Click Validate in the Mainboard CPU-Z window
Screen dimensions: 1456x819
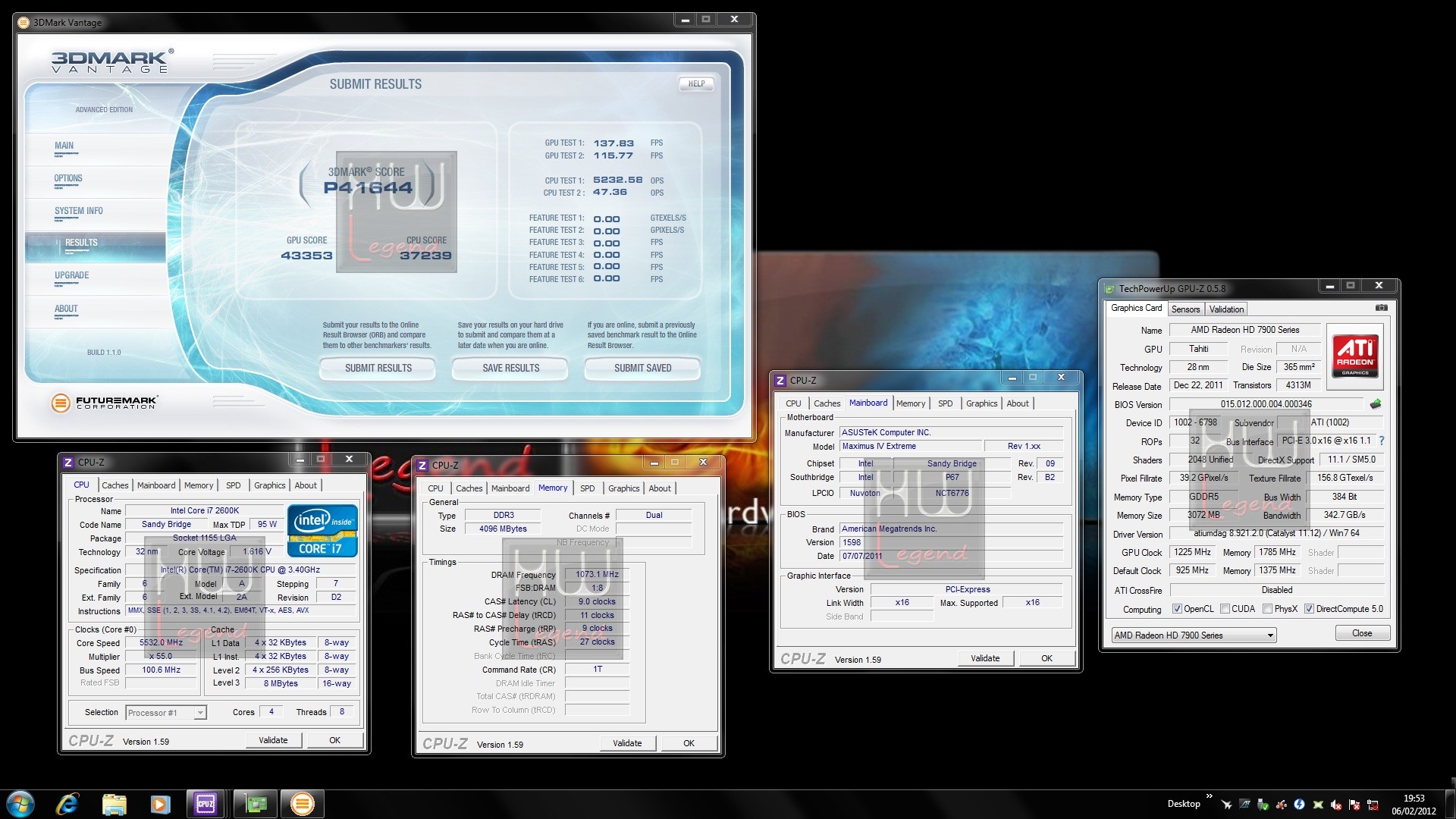coord(985,658)
